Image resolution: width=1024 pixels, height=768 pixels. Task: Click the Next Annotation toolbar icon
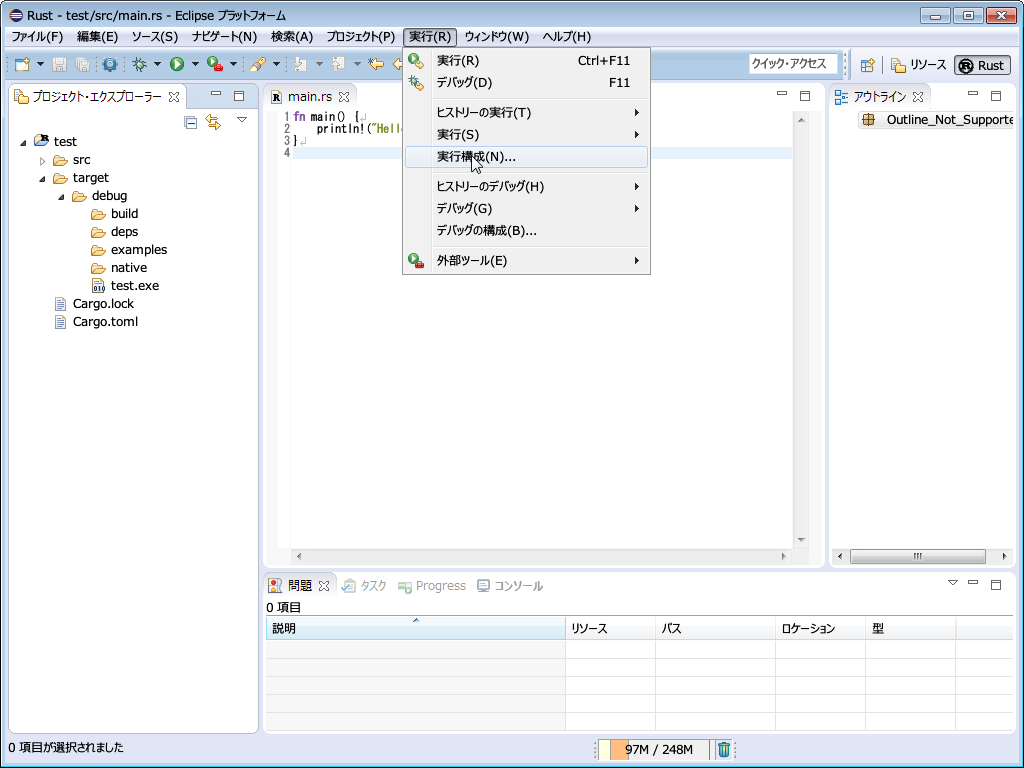(x=300, y=64)
